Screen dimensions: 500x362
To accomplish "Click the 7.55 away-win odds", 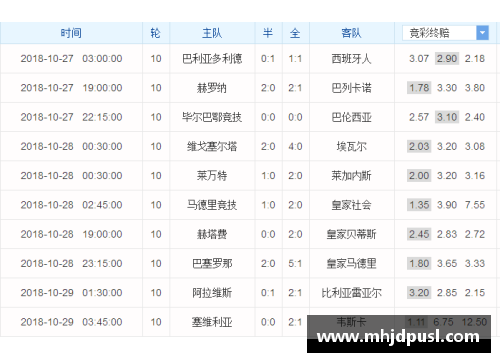I will [475, 205].
